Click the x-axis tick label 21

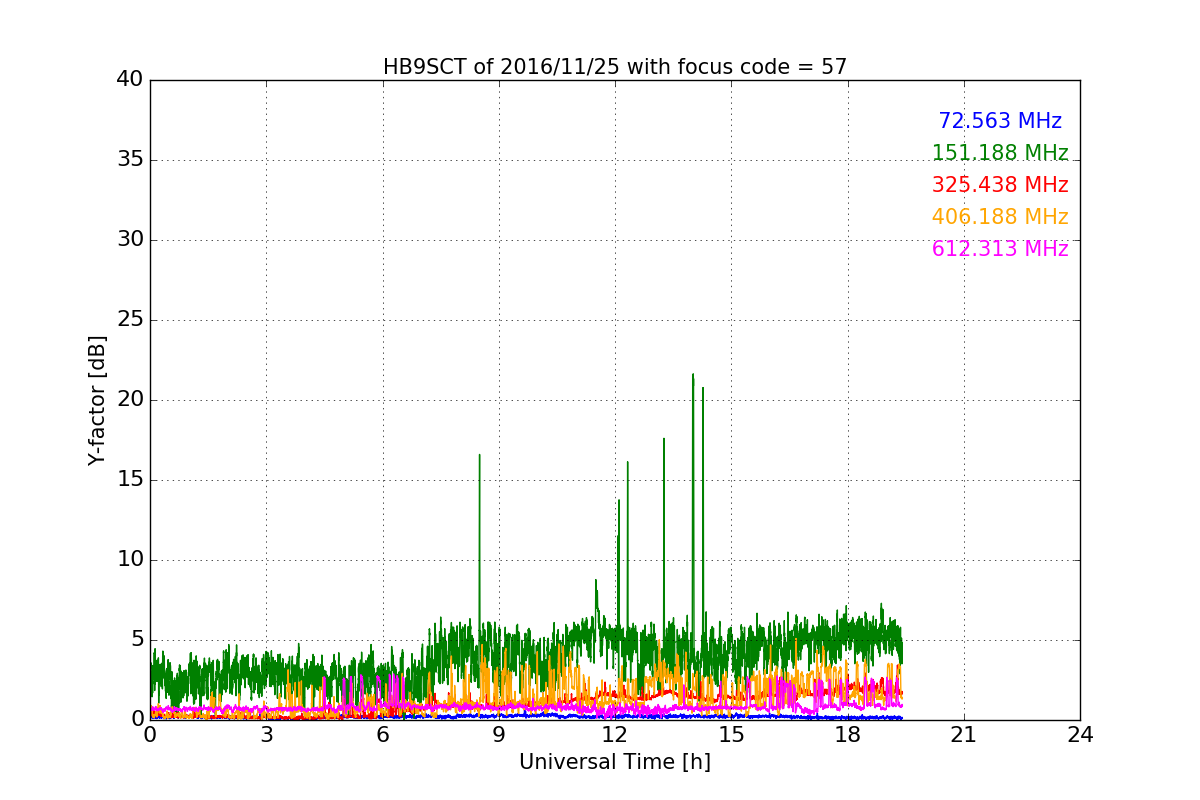coord(964,735)
